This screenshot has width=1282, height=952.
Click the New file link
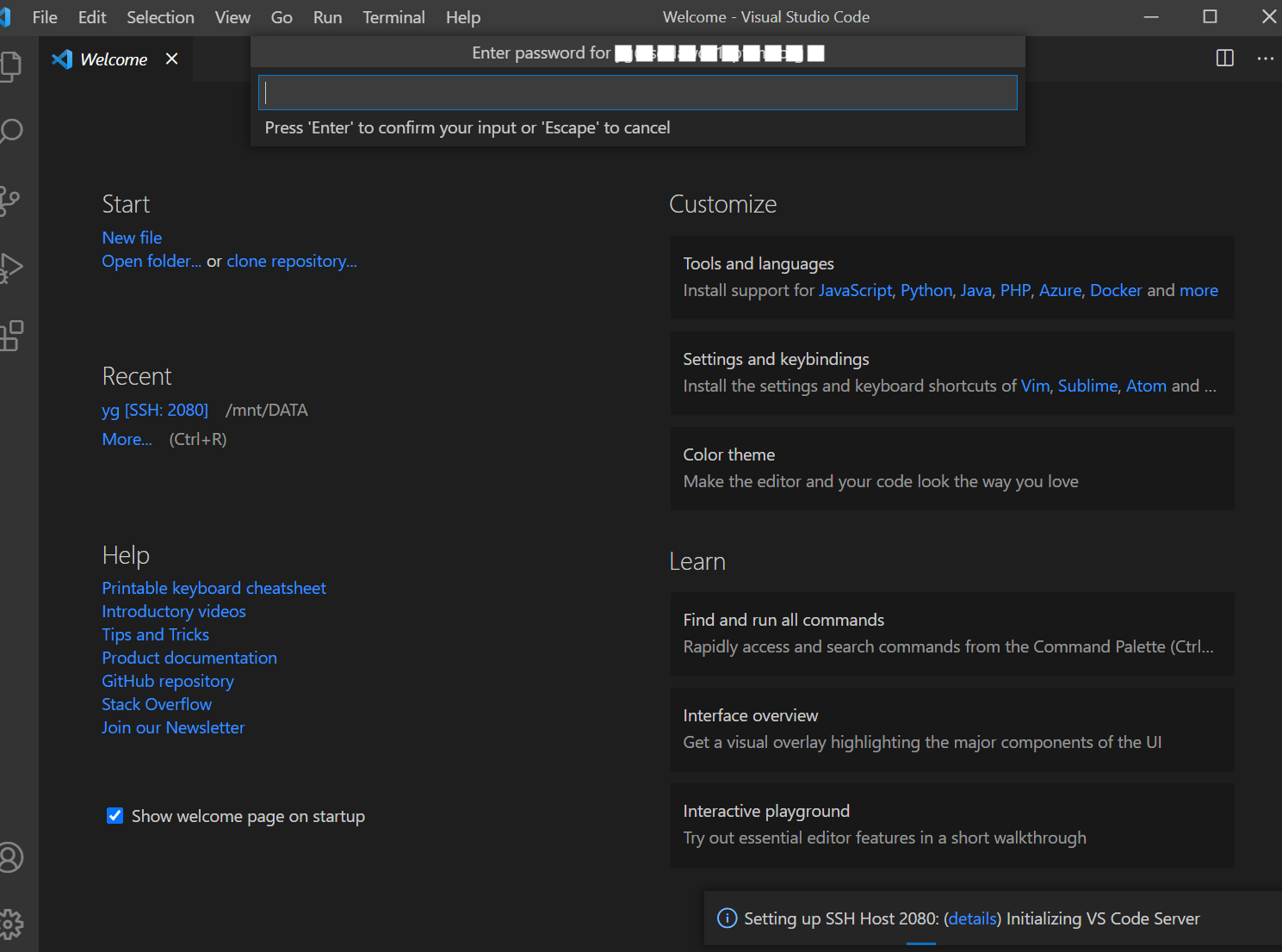[x=132, y=238]
